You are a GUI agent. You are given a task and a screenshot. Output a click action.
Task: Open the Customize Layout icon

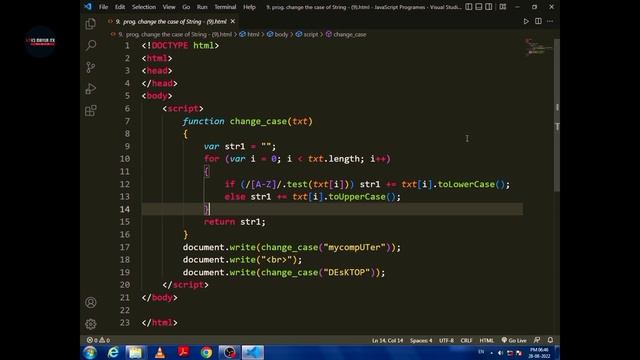503,7
